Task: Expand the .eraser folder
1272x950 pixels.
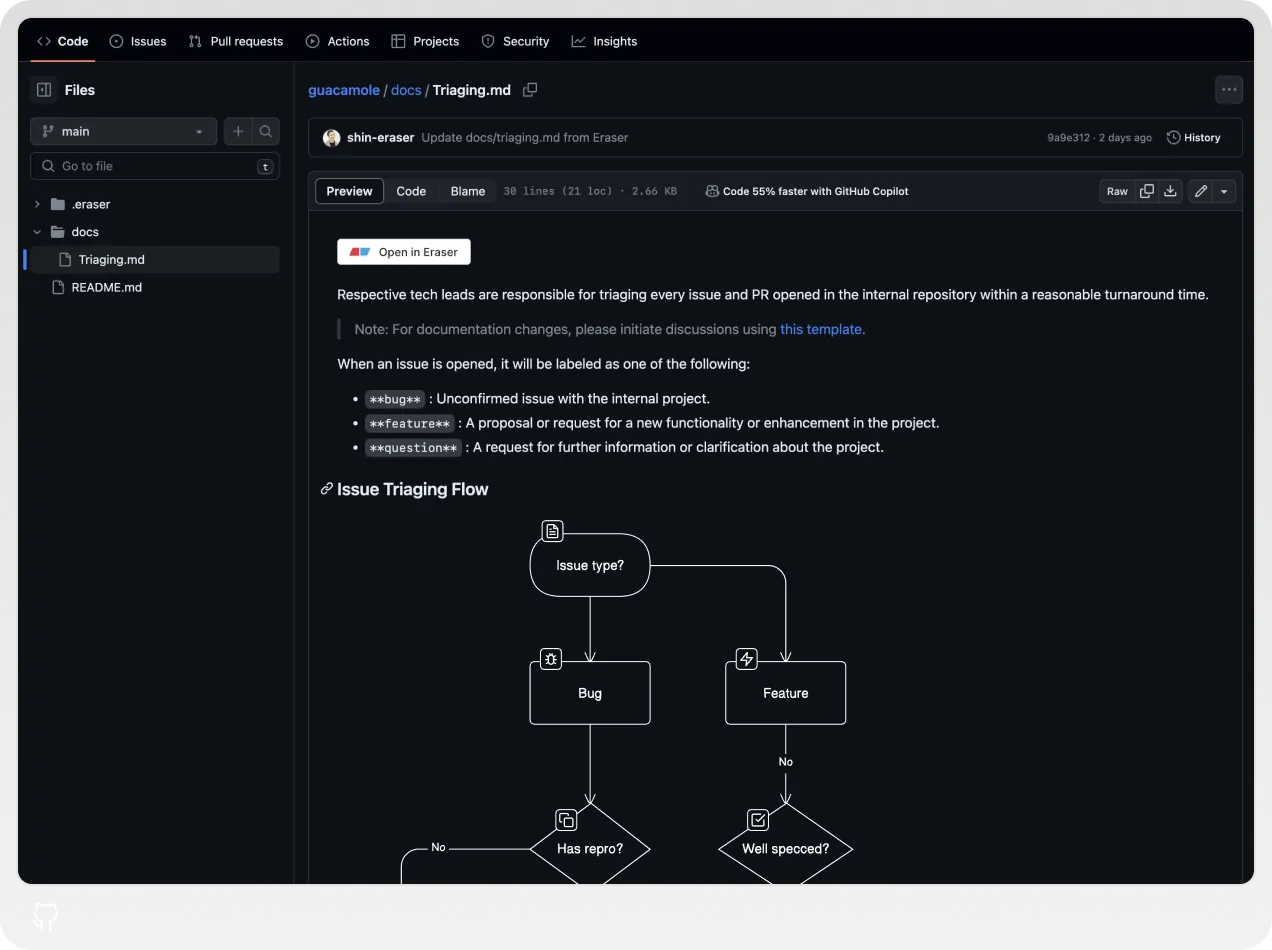Action: [x=37, y=204]
